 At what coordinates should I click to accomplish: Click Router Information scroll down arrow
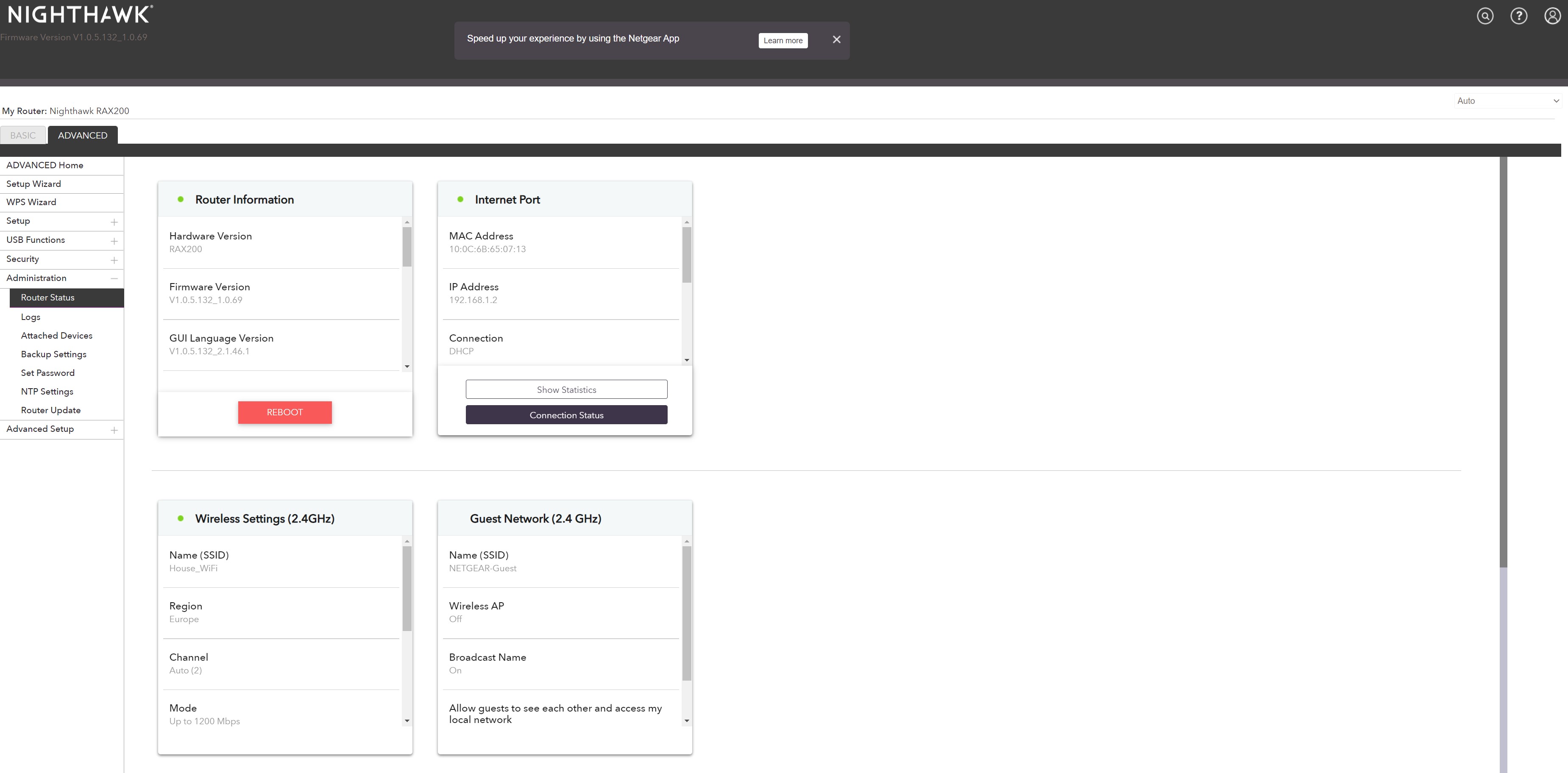click(407, 367)
